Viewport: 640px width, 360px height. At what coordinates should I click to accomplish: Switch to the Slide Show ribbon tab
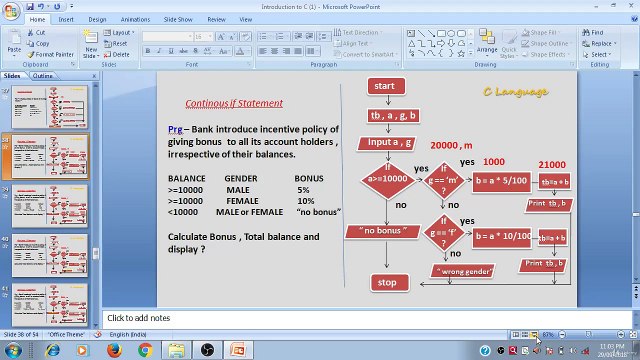(x=178, y=19)
